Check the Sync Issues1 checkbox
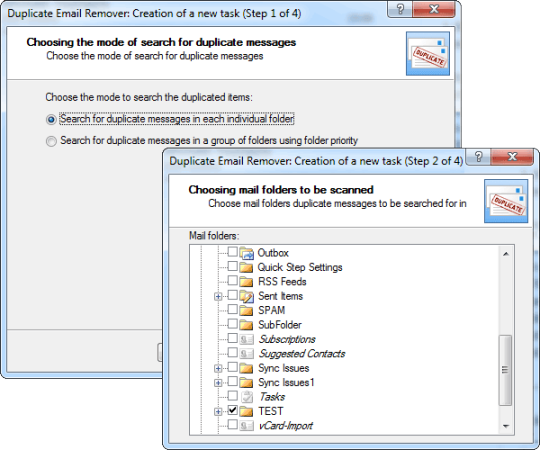The width and height of the screenshot is (540, 450). [x=232, y=381]
